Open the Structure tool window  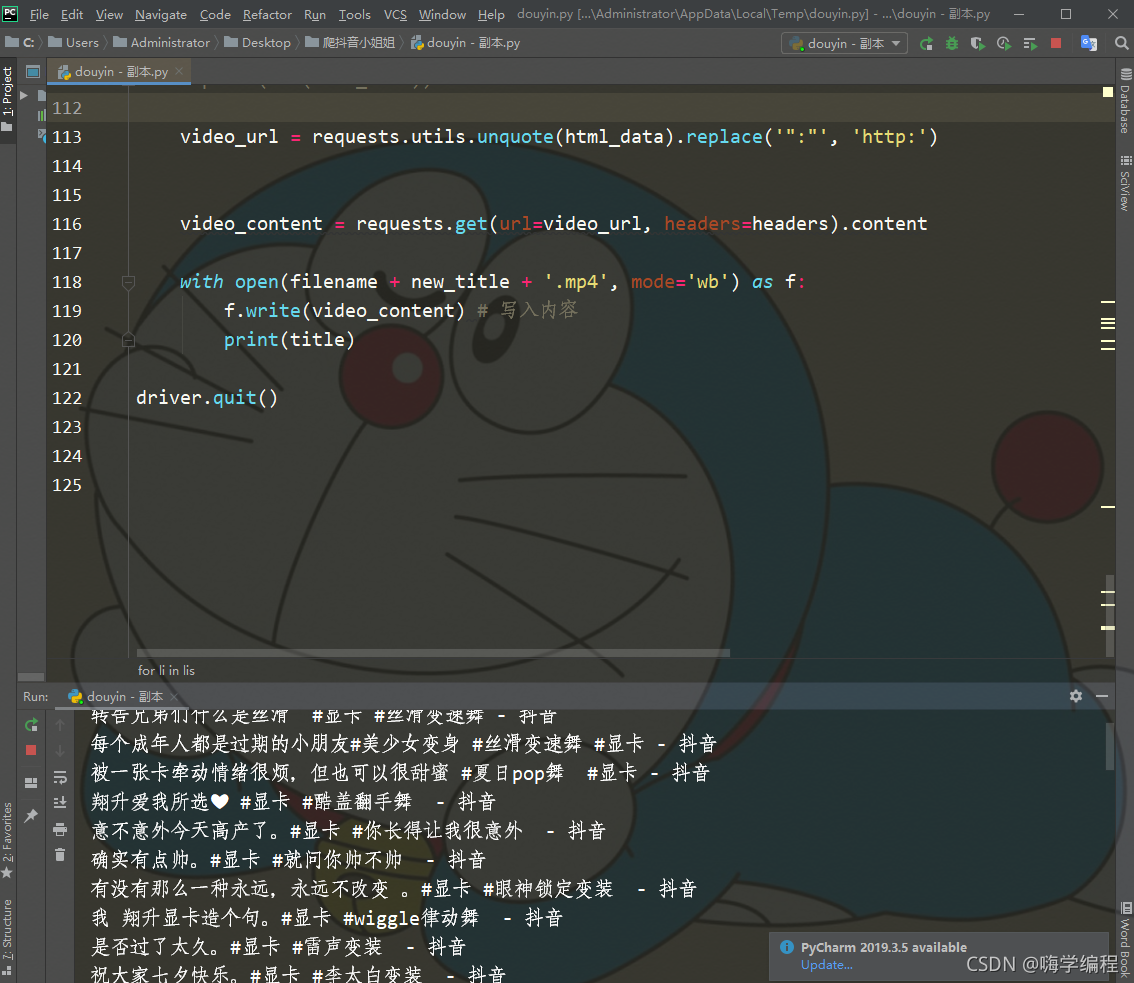pyautogui.click(x=7, y=935)
